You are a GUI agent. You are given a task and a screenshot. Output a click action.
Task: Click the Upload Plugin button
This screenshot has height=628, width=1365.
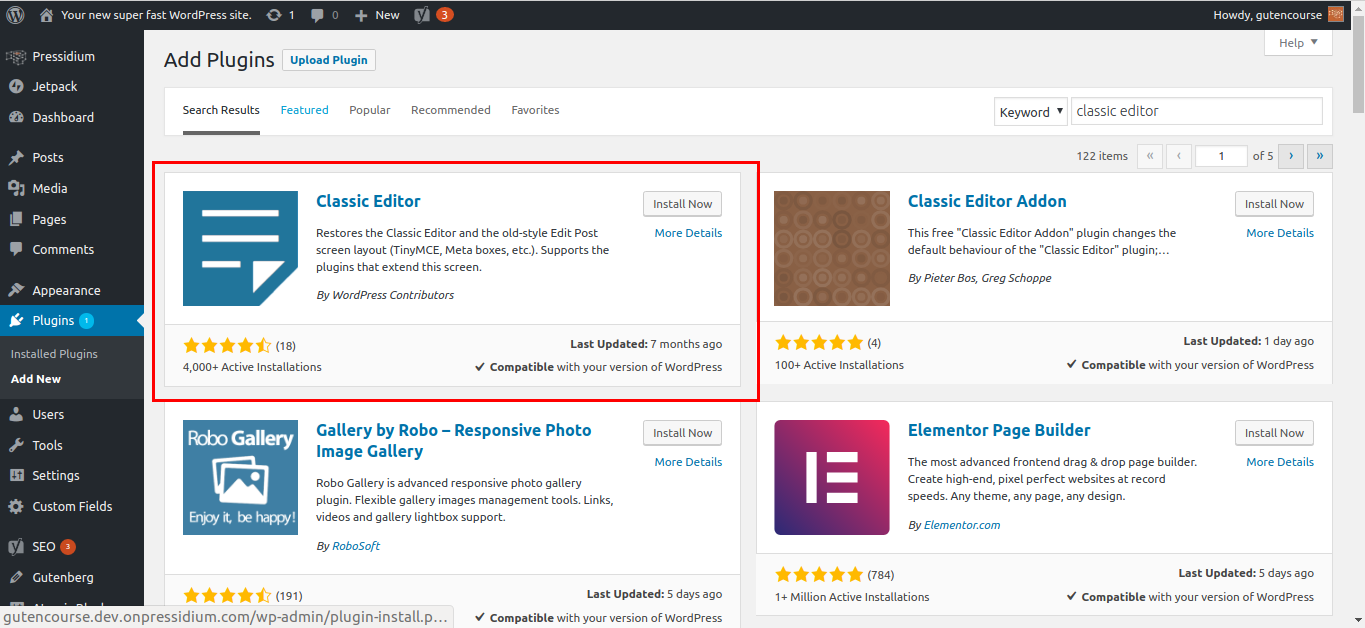pyautogui.click(x=329, y=60)
